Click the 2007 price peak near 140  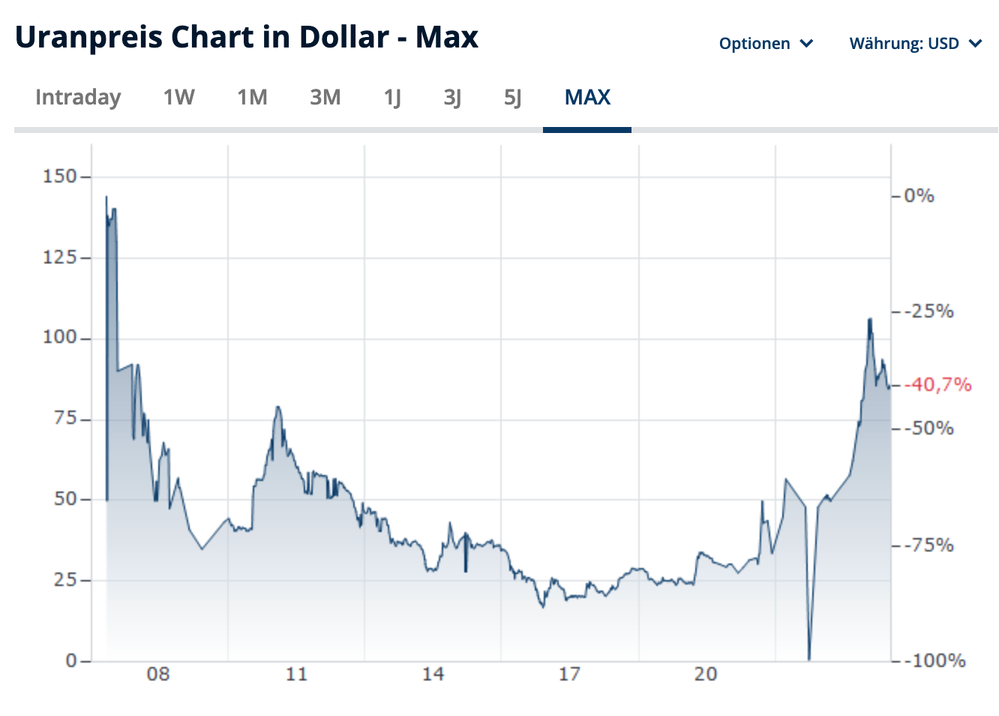(107, 198)
